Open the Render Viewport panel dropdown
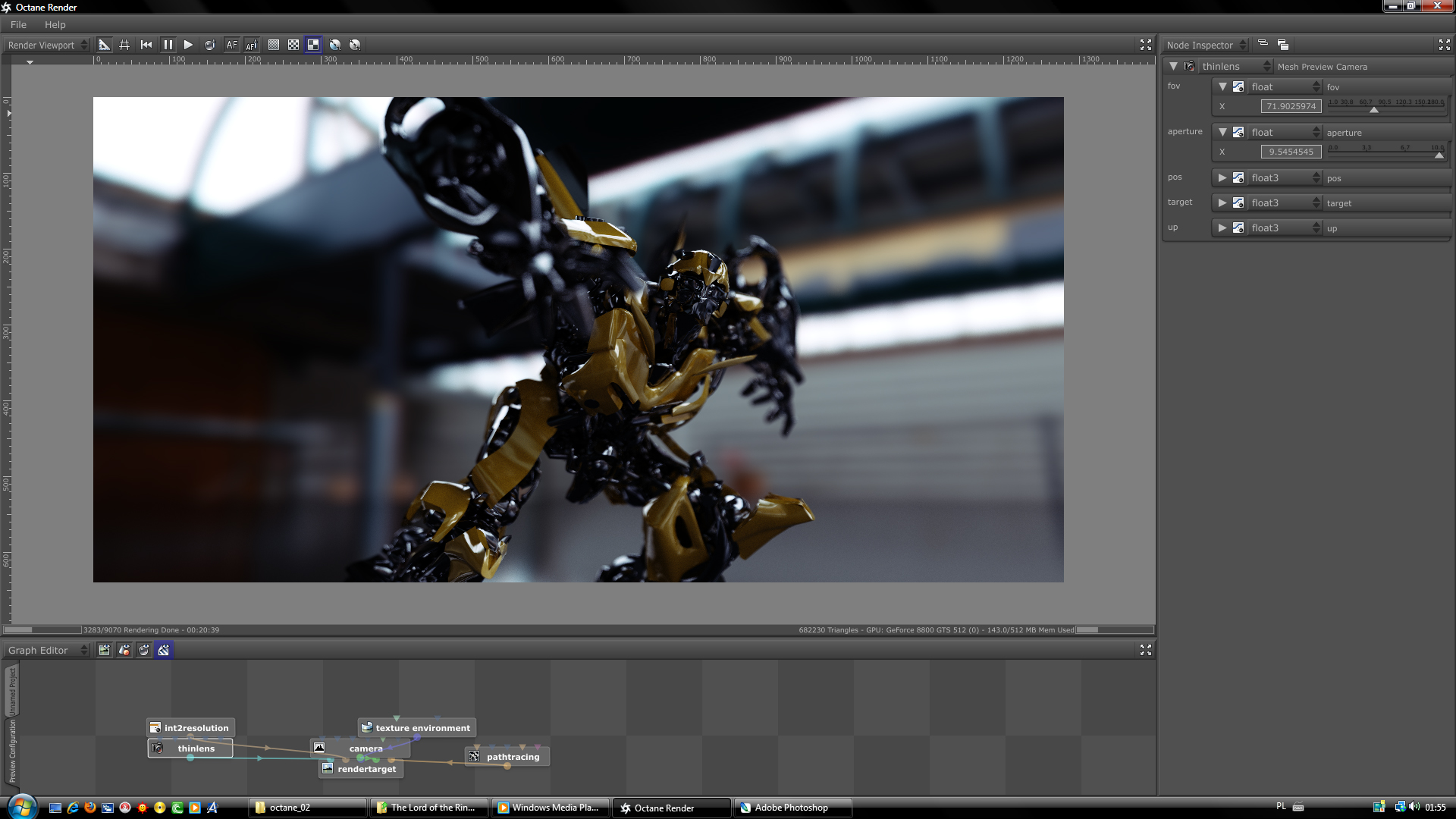The image size is (1456, 819). 47,45
